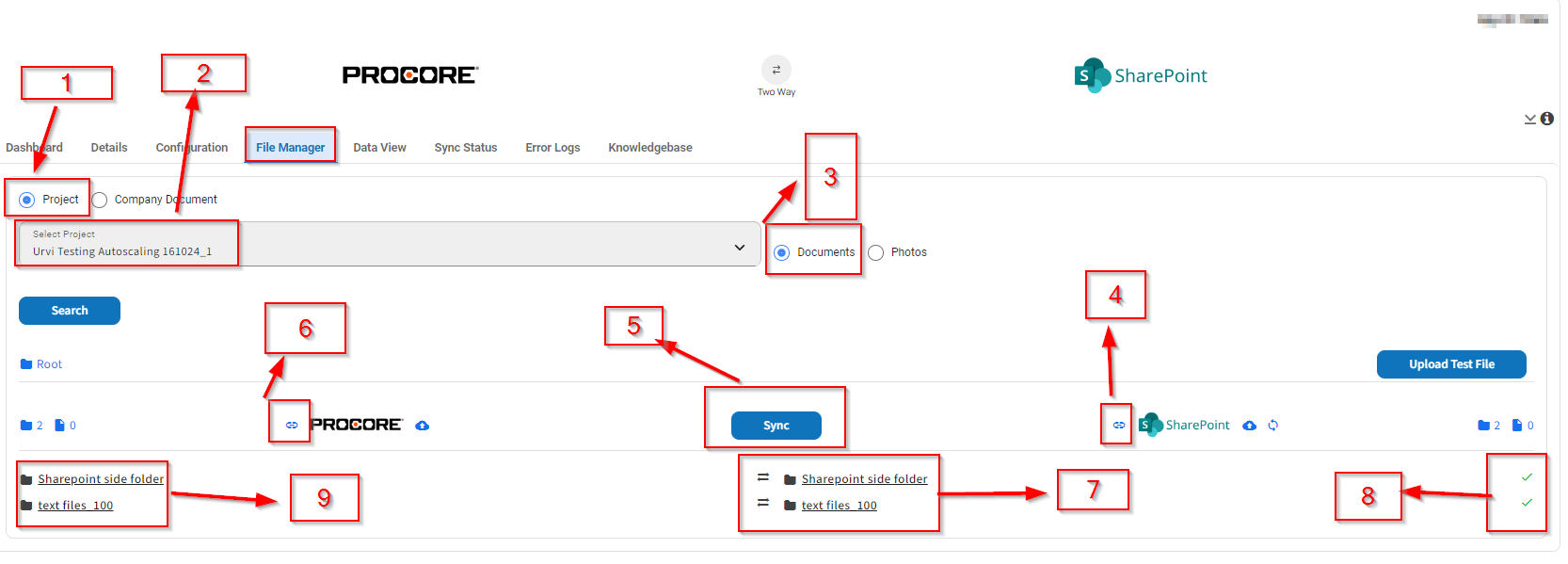Click green checkmark for Sharepoint side folder row
1568x564 pixels.
[1527, 477]
